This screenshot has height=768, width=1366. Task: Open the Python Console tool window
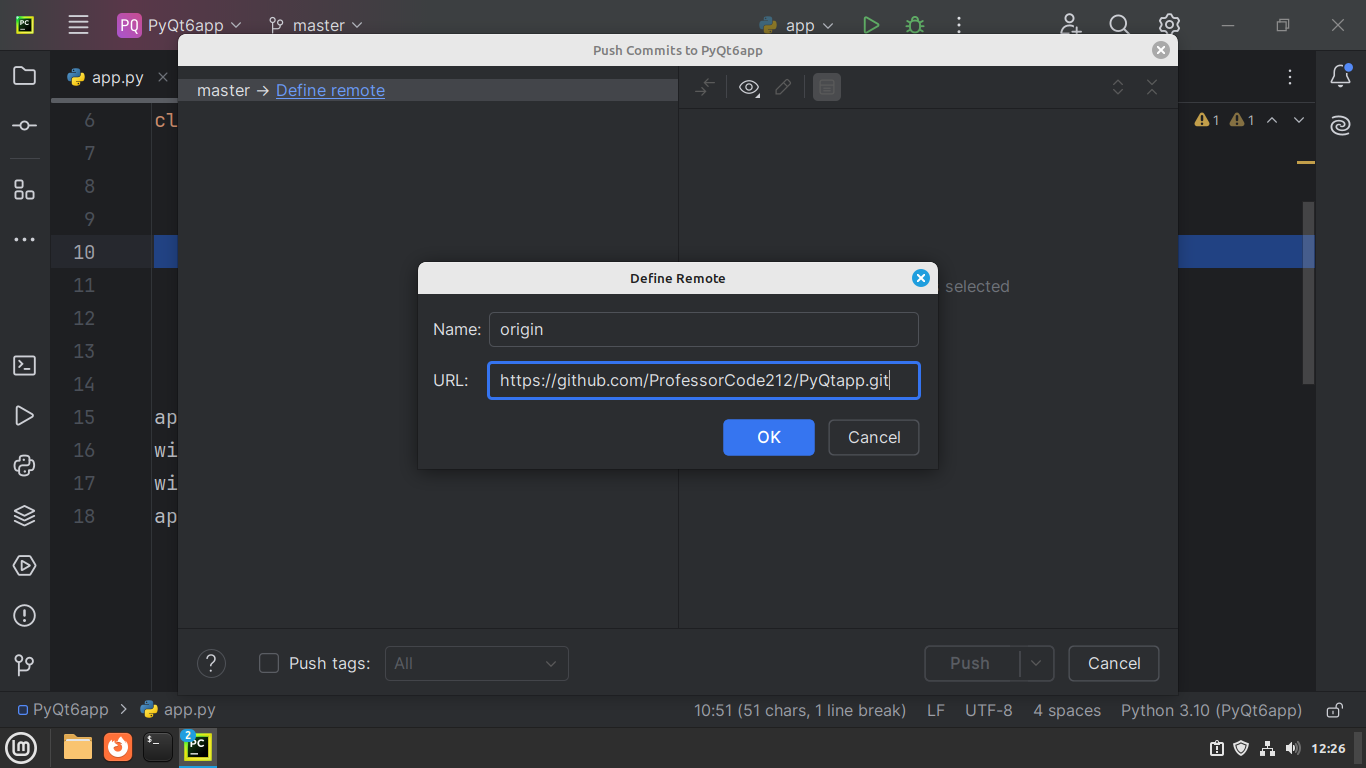coord(25,466)
